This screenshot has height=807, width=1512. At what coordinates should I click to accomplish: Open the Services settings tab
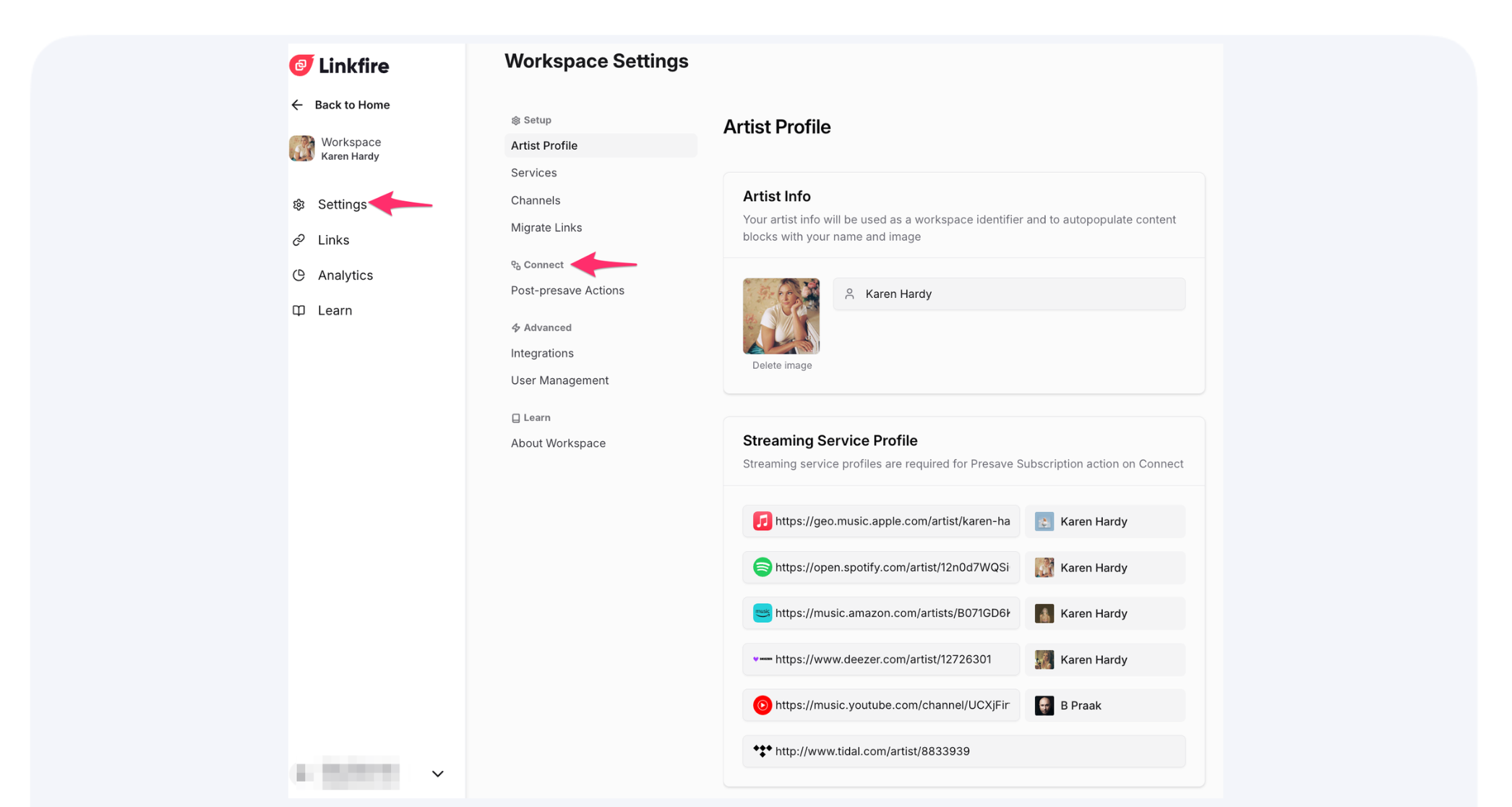(533, 173)
